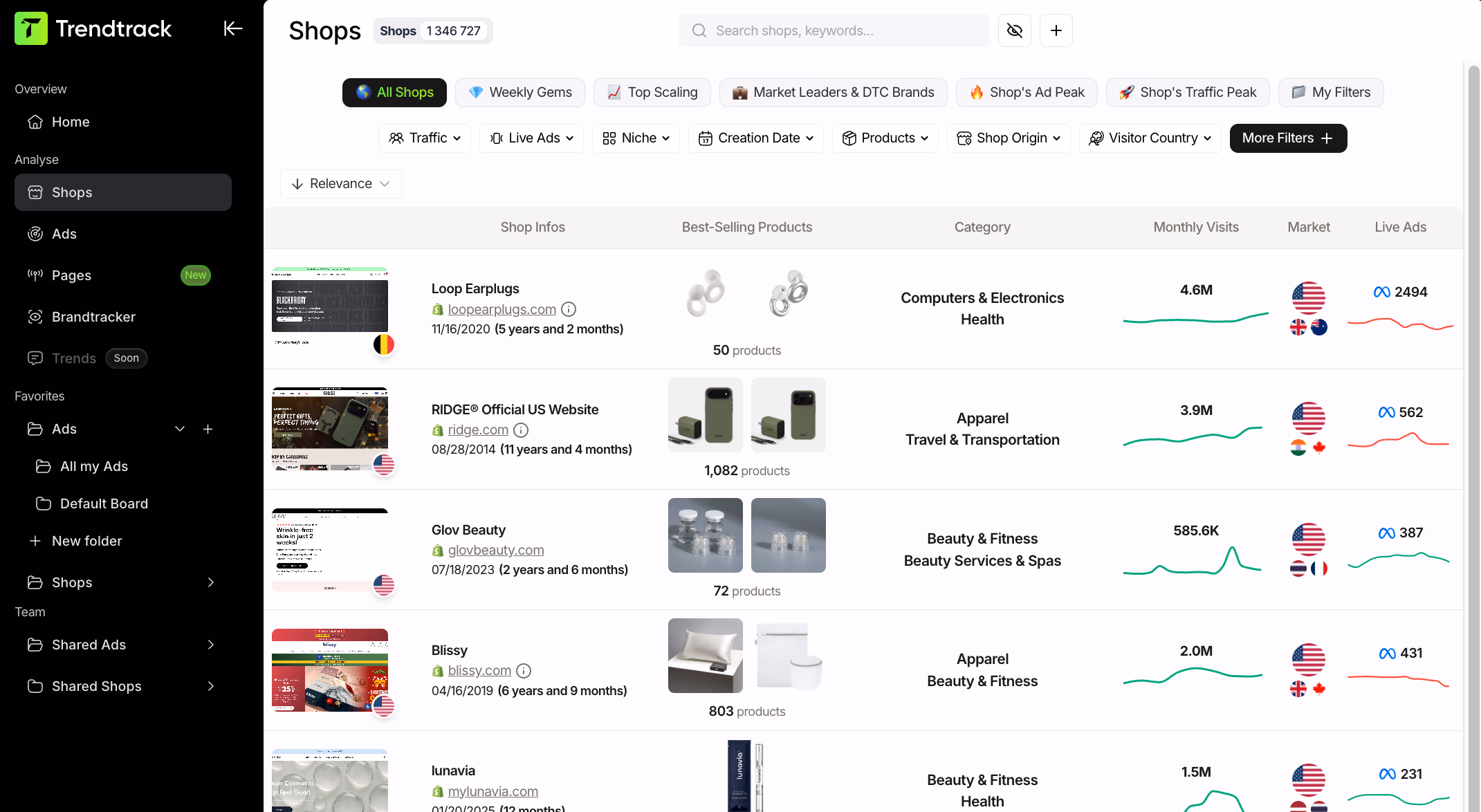Click the Trendtrack logo
Image resolution: width=1481 pixels, height=812 pixels.
pyautogui.click(x=92, y=28)
